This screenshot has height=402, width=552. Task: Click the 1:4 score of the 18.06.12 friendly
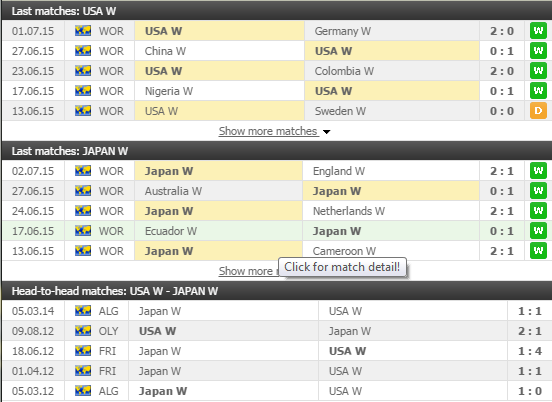point(530,351)
